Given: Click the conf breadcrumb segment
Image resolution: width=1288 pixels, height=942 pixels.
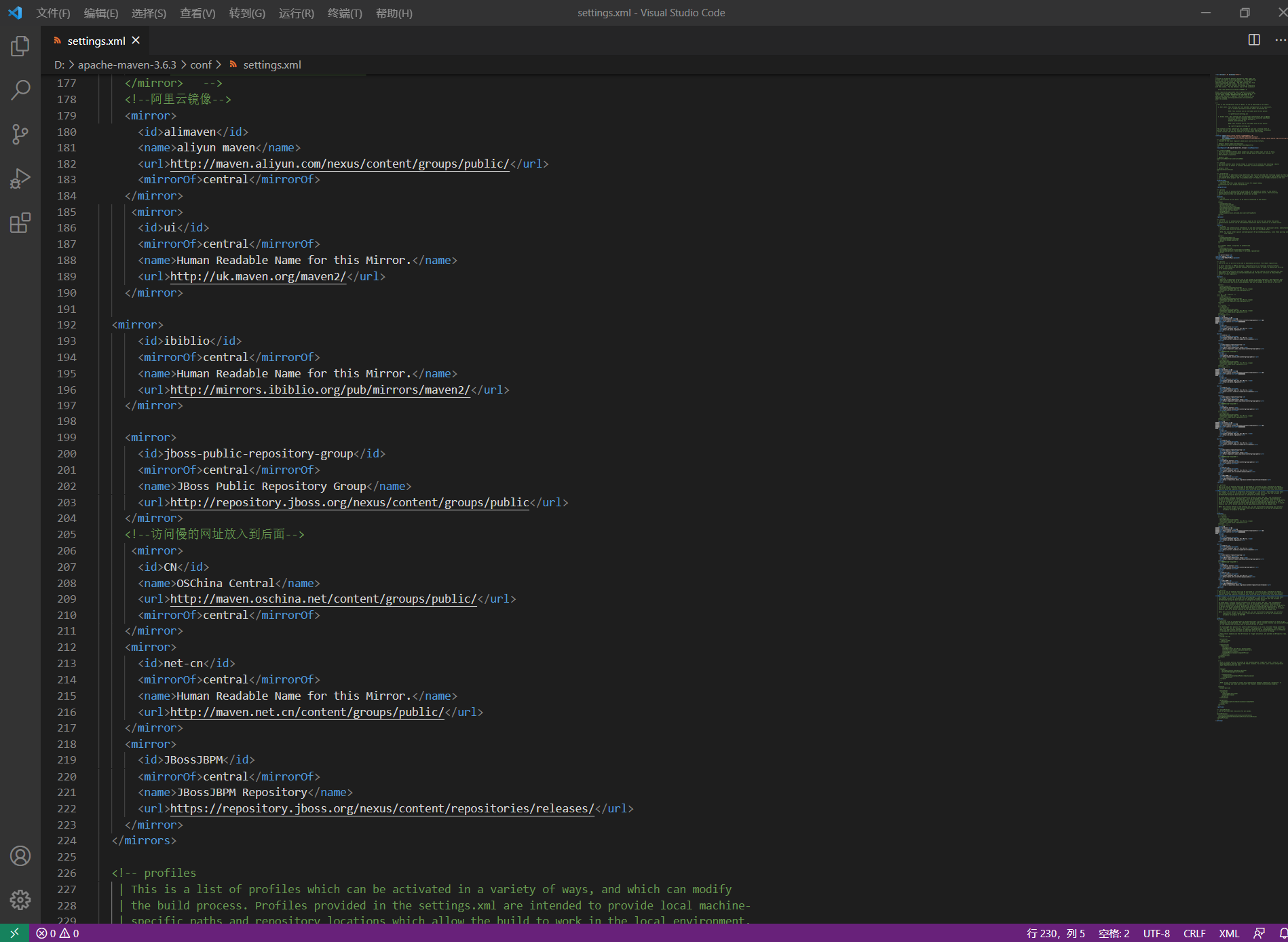Looking at the screenshot, I should (200, 65).
